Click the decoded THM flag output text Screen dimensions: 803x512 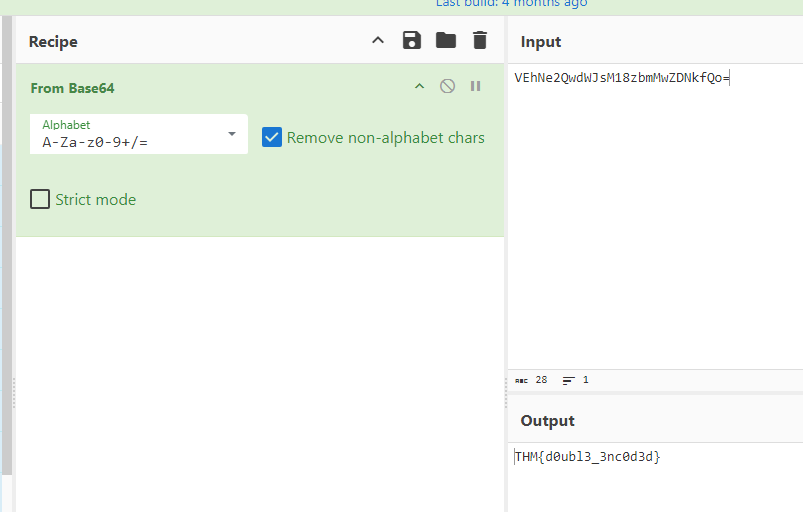pyautogui.click(x=588, y=457)
